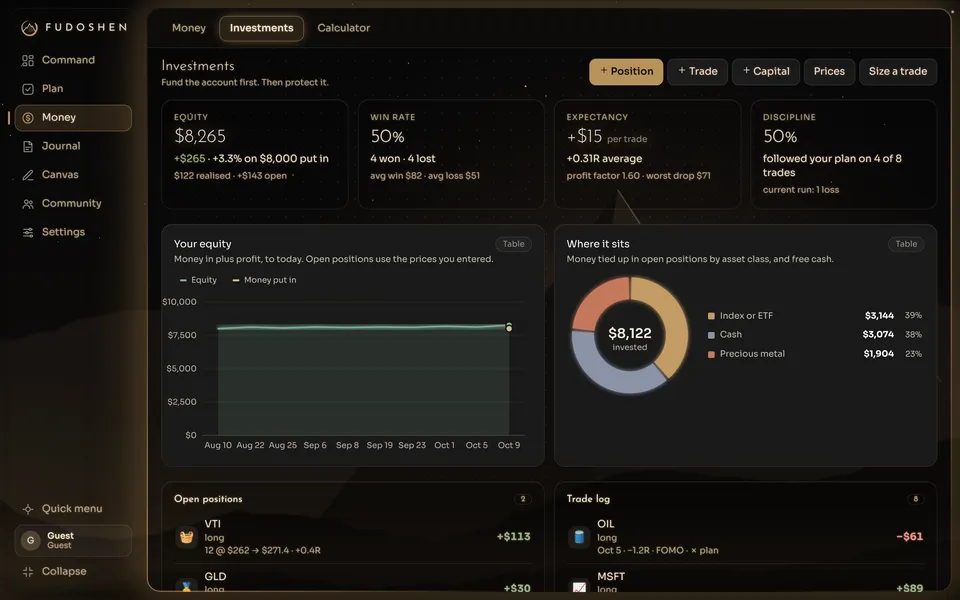Click the OIL trade barrel icon
This screenshot has height=600, width=960.
pos(579,537)
